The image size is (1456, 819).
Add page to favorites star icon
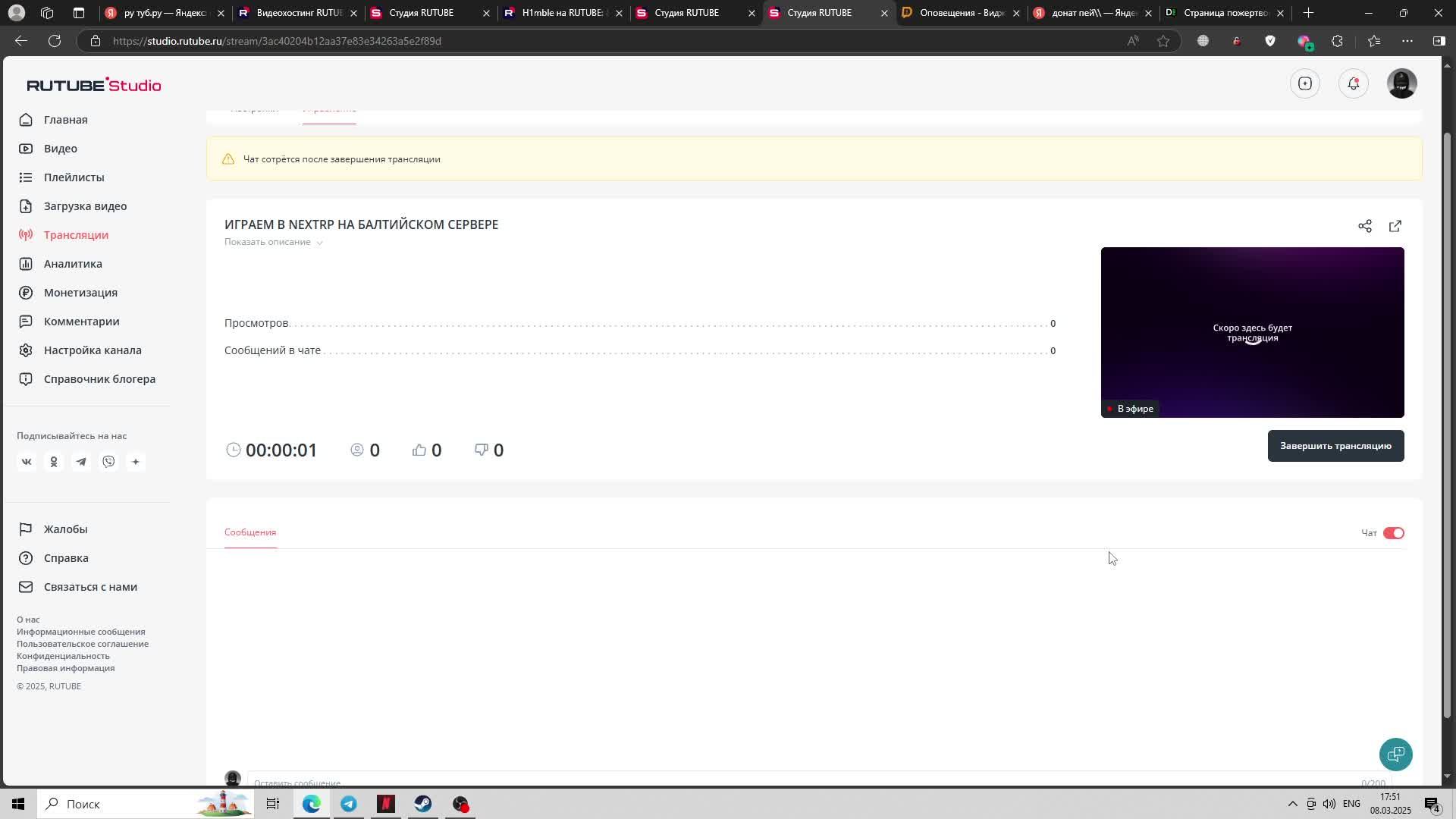pos(1163,41)
